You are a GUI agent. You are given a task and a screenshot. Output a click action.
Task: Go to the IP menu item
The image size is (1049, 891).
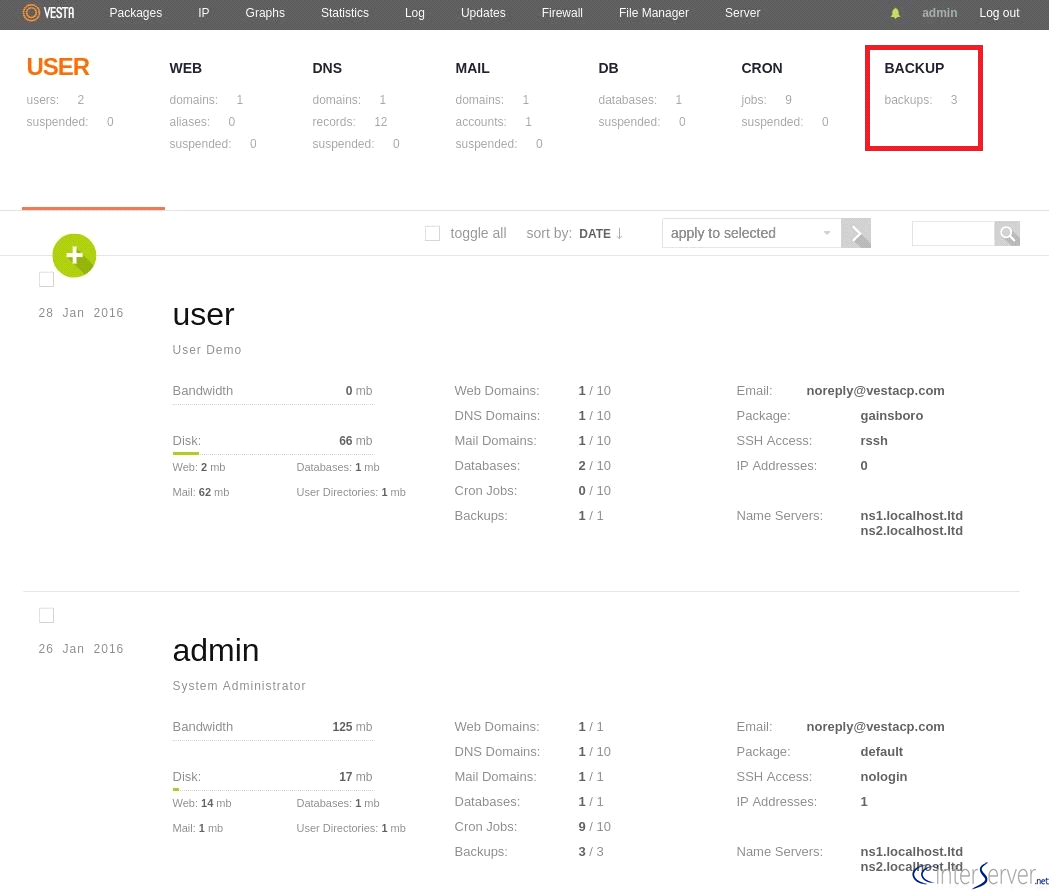point(203,13)
